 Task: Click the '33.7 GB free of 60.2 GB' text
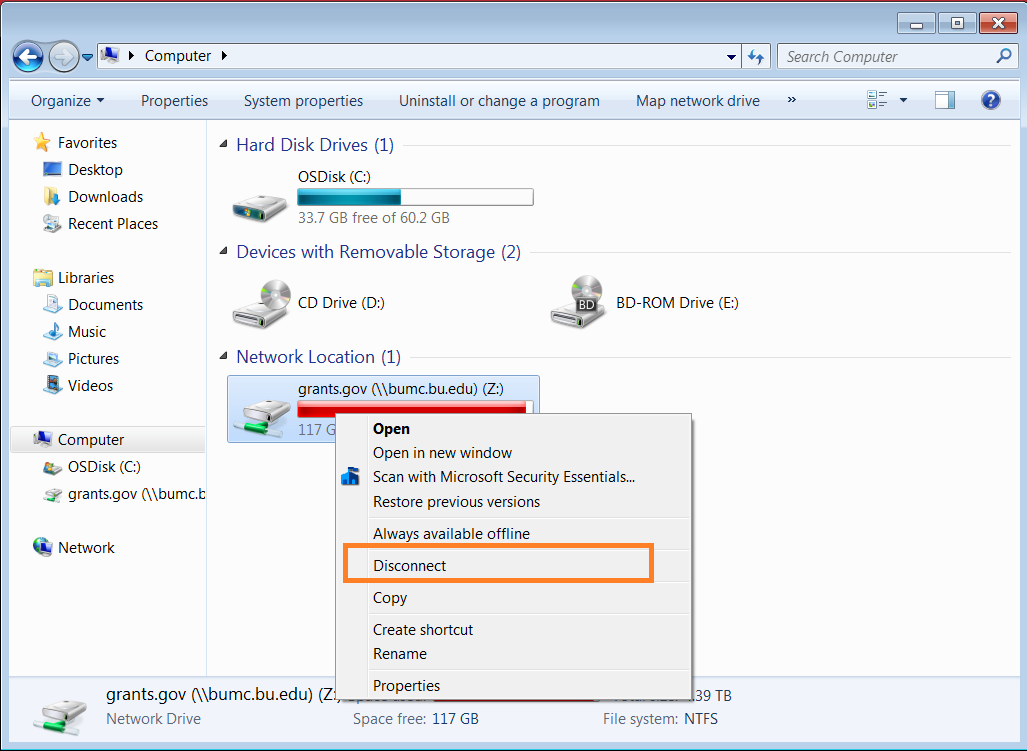point(373,217)
